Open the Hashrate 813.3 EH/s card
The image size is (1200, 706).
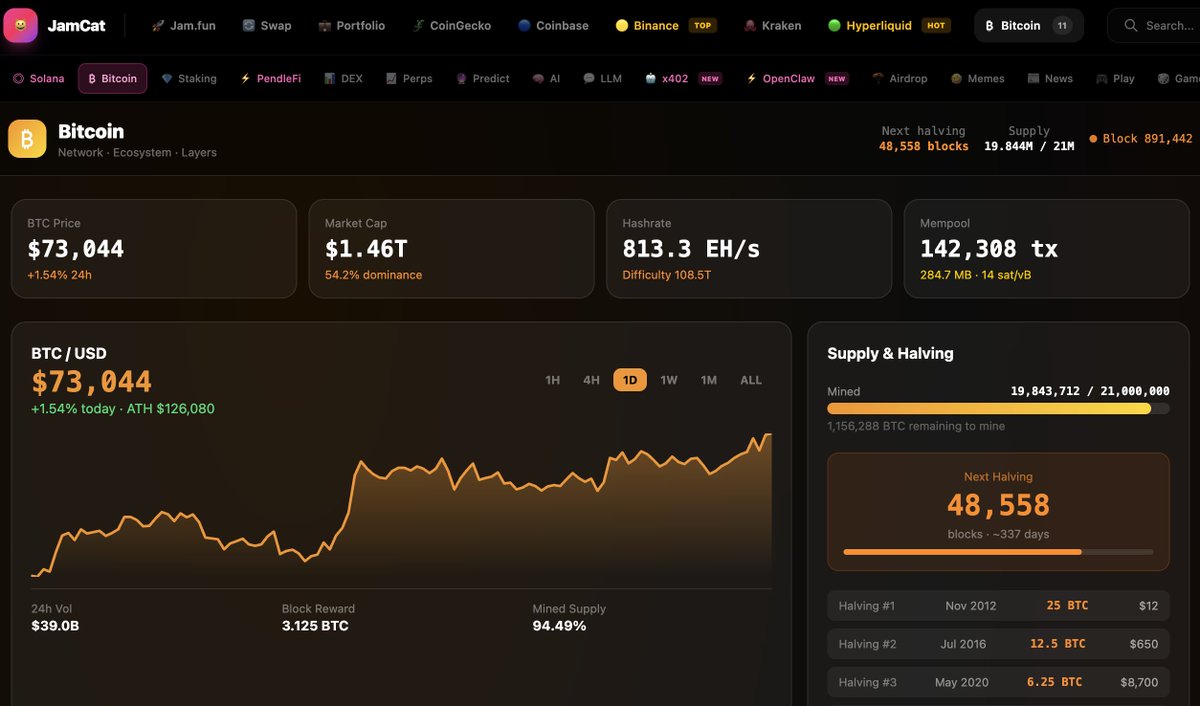click(749, 248)
